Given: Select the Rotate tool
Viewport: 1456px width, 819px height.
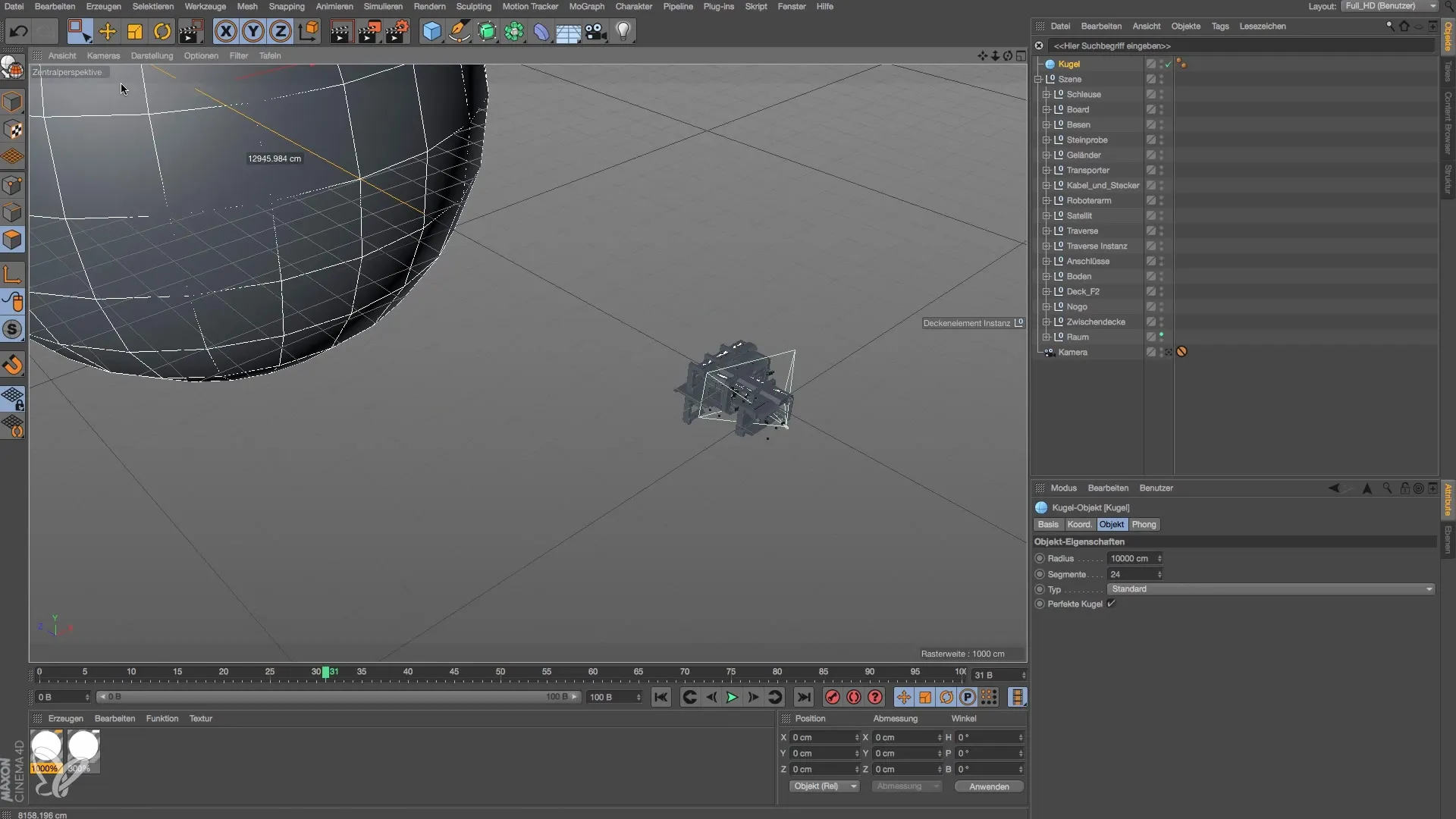Looking at the screenshot, I should coord(162,31).
